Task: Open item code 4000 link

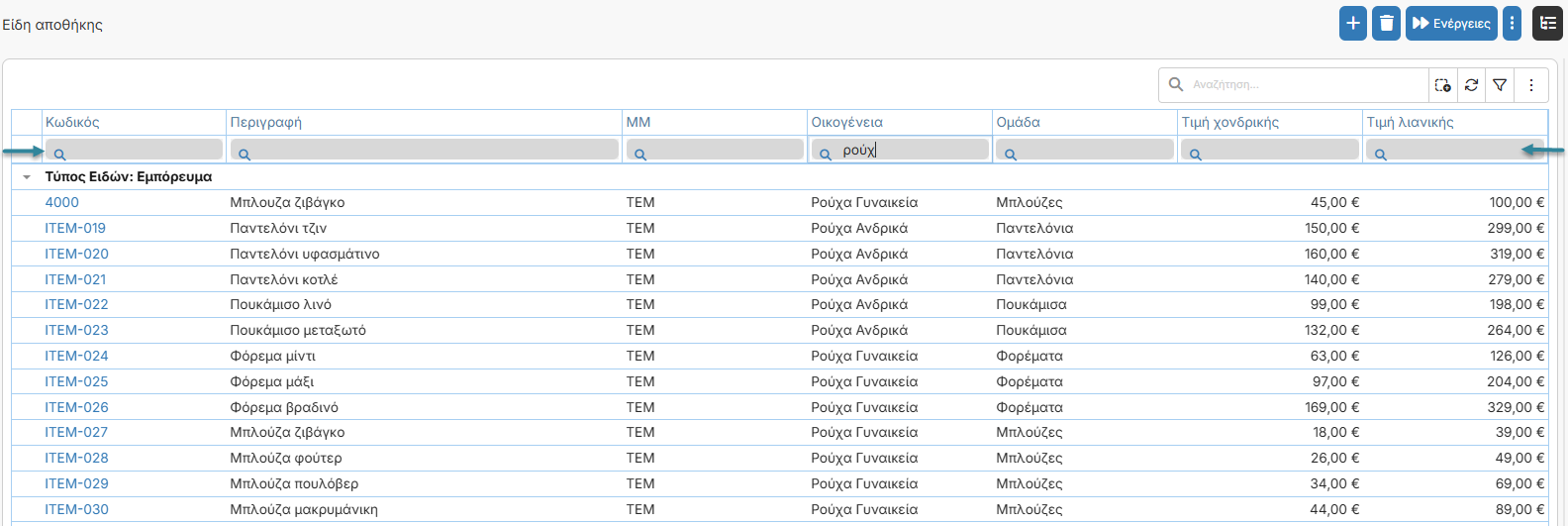Action: coord(61,202)
